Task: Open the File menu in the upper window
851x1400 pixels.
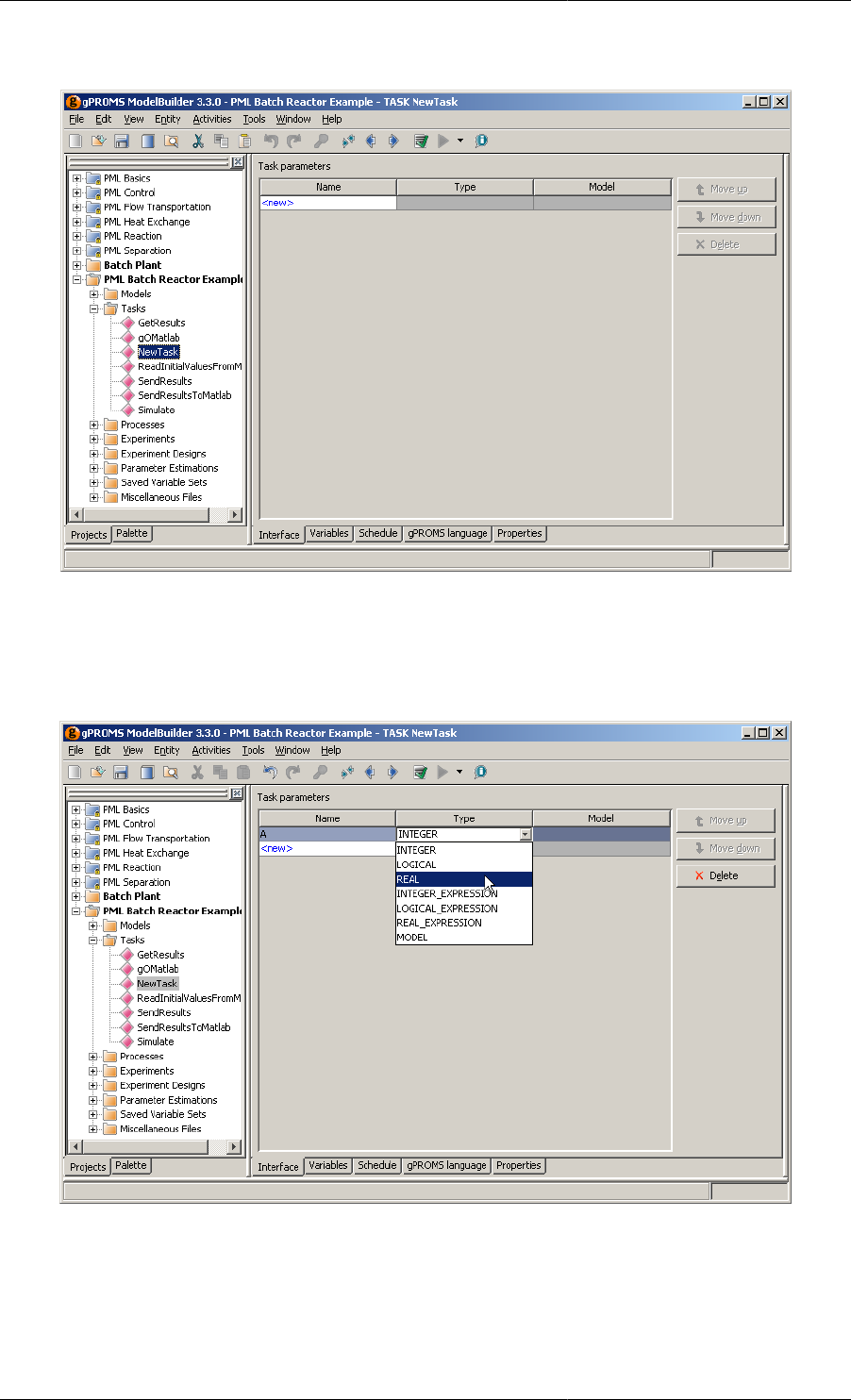Action: click(x=76, y=119)
